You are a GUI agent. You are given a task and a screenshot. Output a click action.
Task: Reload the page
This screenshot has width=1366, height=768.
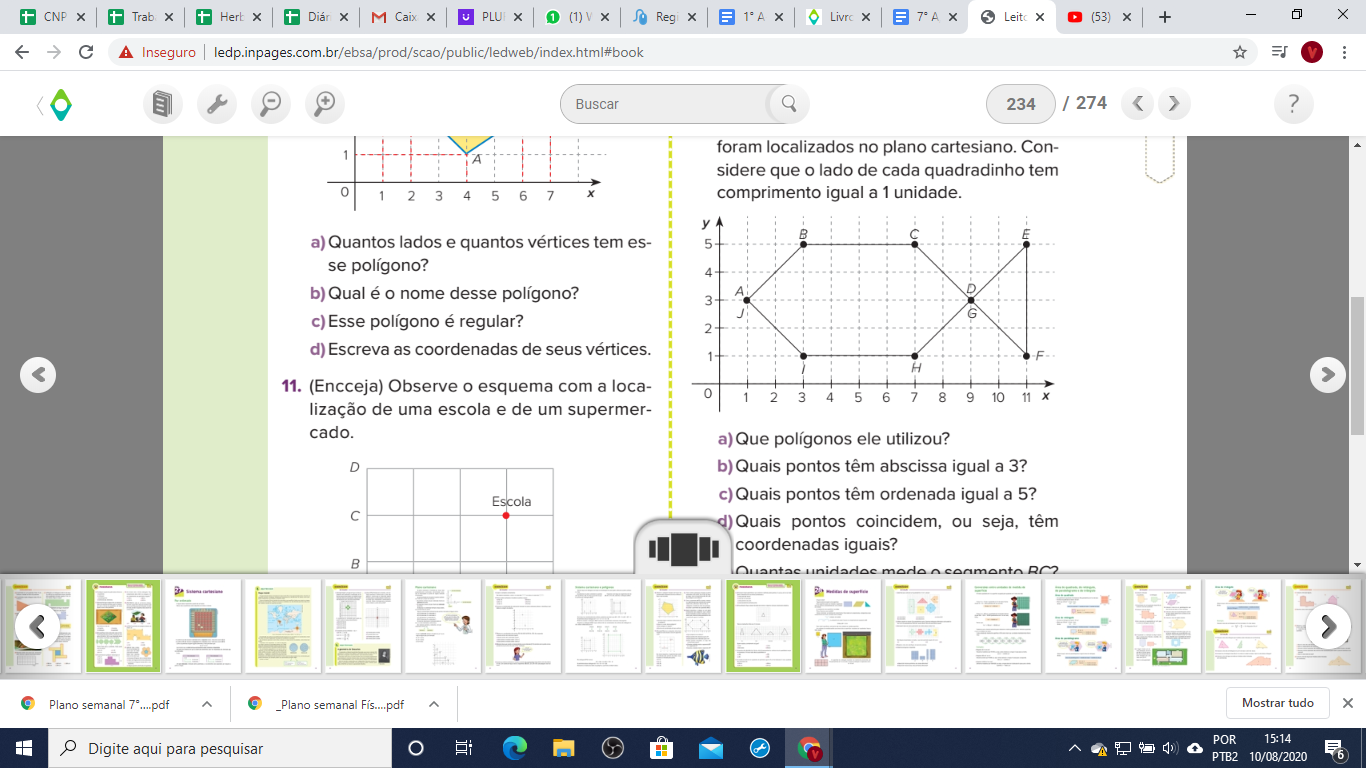(x=86, y=52)
